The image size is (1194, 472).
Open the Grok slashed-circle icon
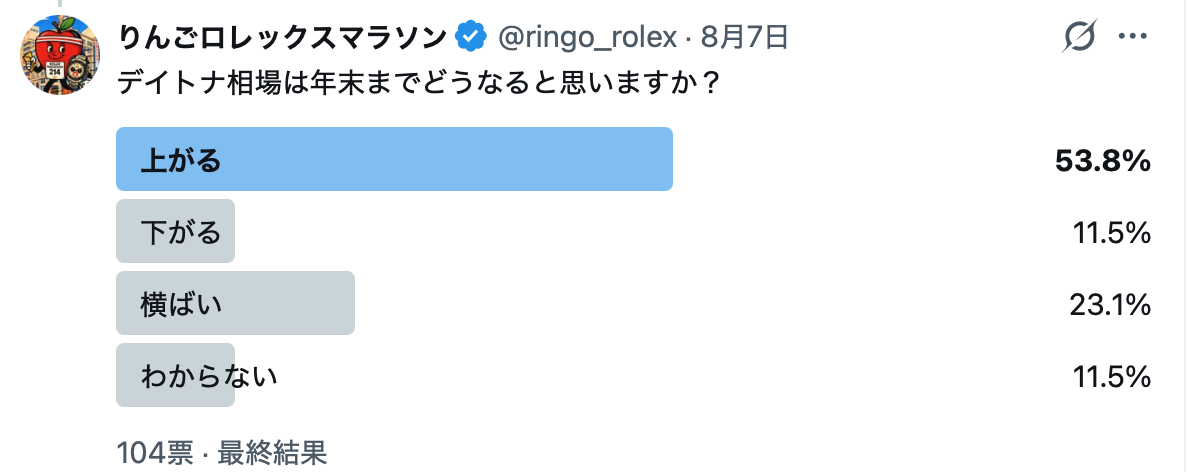tap(1080, 36)
